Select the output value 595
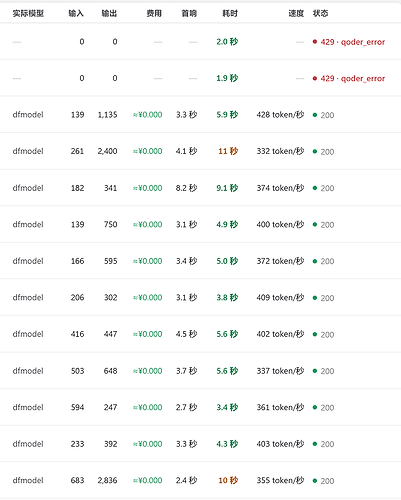 pyautogui.click(x=111, y=261)
